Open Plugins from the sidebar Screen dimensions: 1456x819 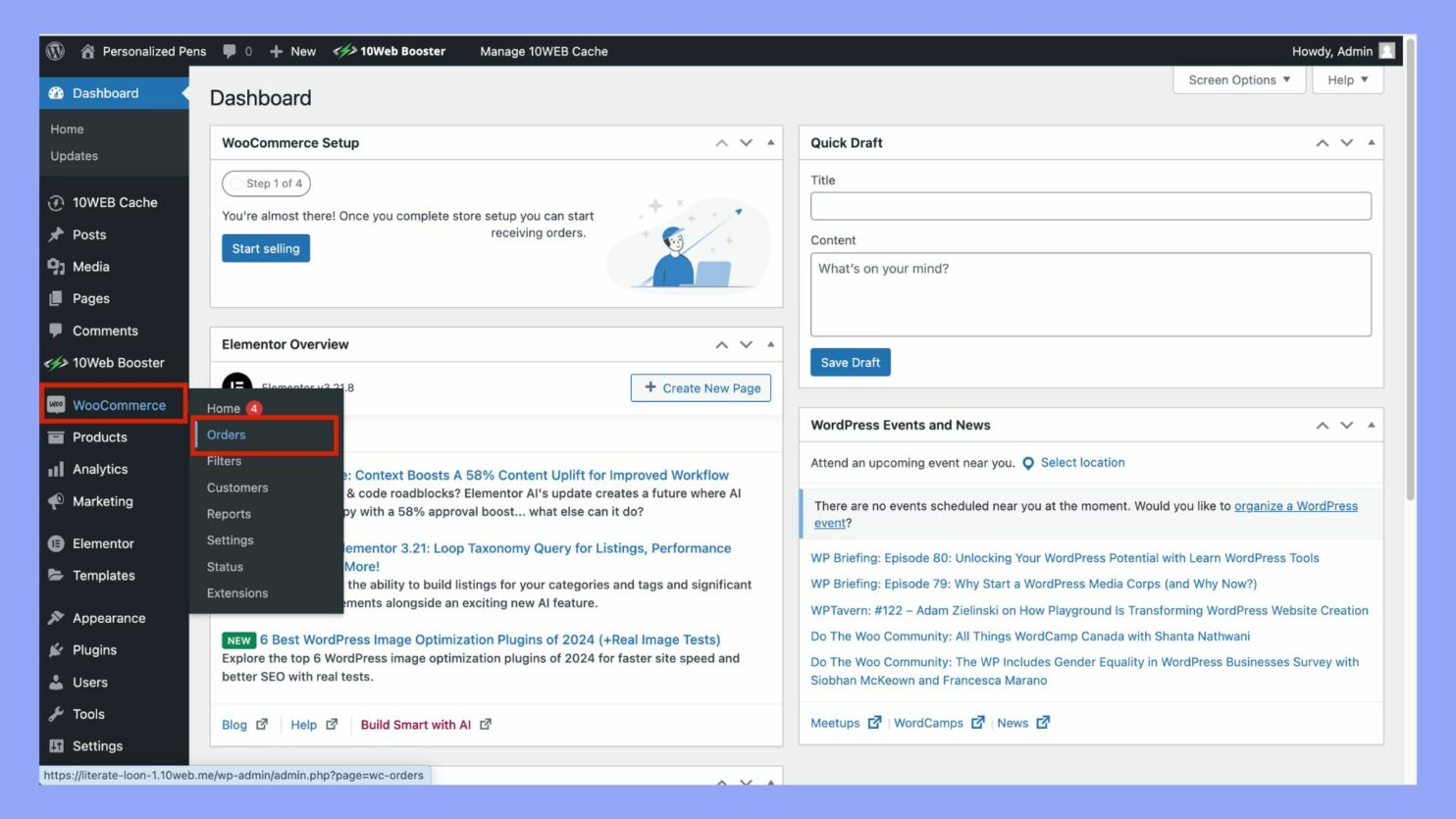coord(94,650)
